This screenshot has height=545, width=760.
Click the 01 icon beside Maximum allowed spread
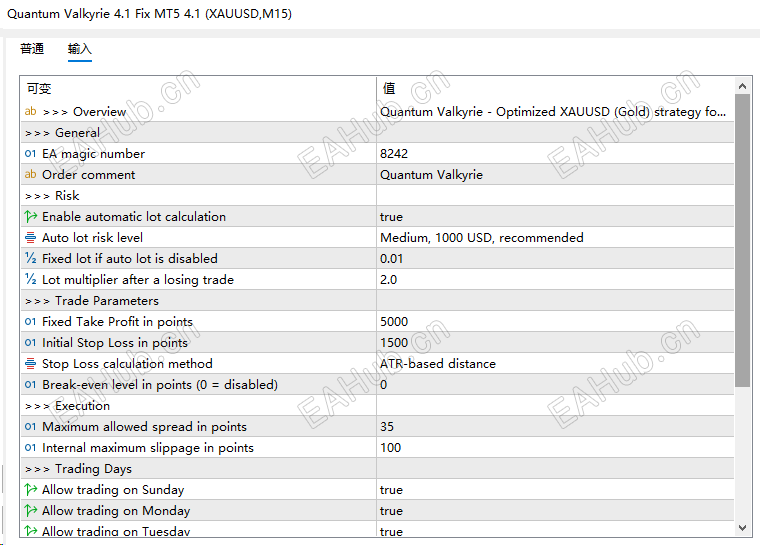[x=31, y=427]
